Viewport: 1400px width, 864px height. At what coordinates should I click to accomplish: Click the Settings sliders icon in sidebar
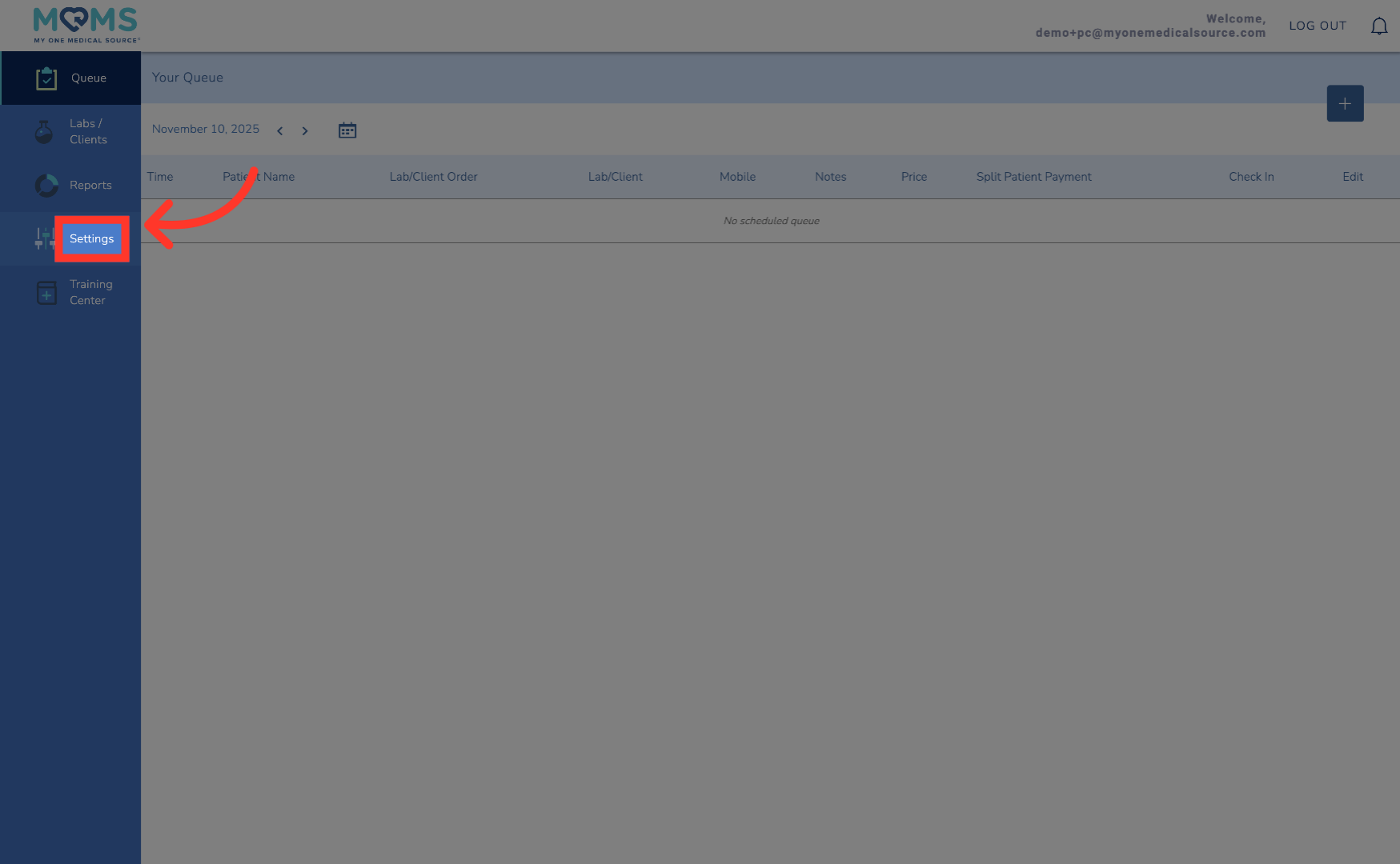(44, 238)
